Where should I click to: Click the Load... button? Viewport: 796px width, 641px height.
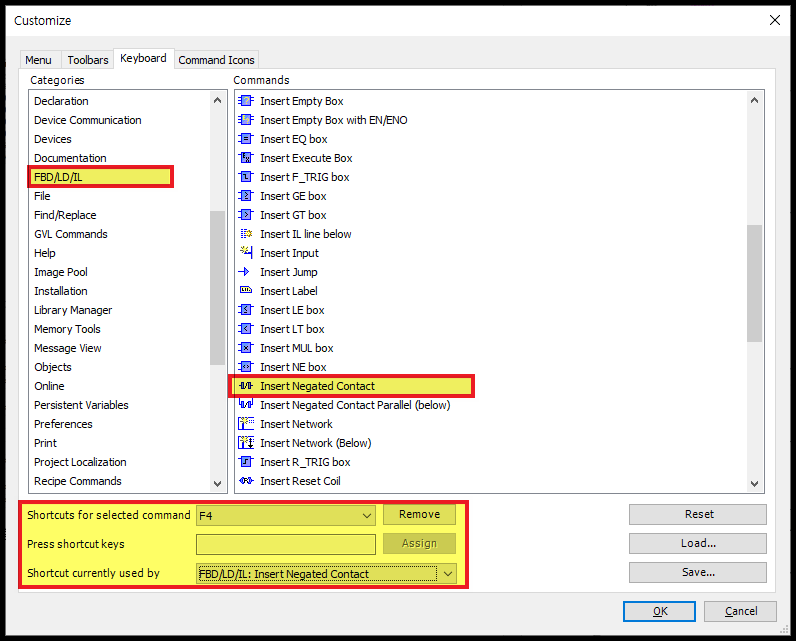tap(698, 544)
